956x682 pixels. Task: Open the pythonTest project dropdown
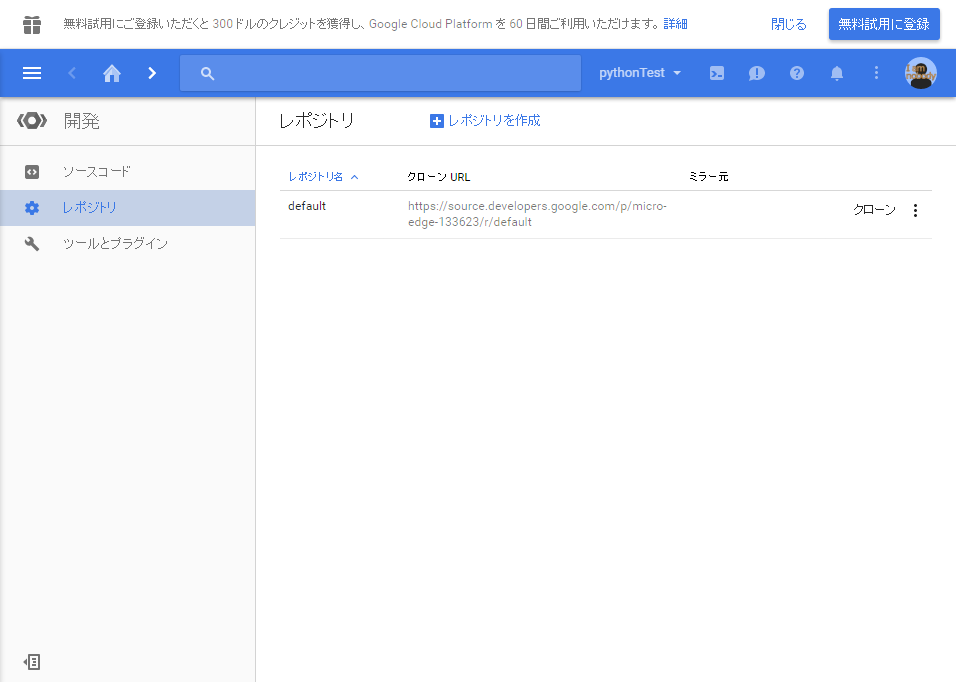[640, 72]
